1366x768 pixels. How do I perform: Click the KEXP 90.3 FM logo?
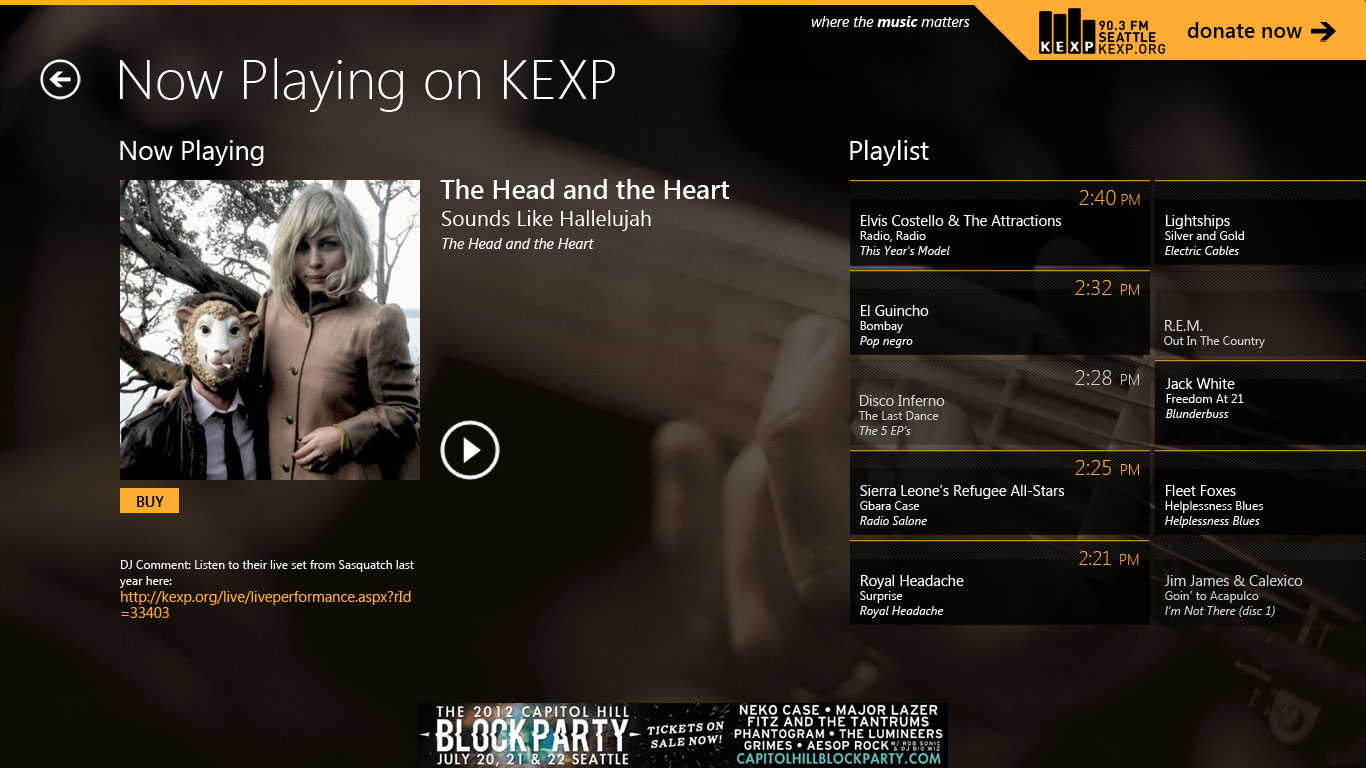(1102, 32)
